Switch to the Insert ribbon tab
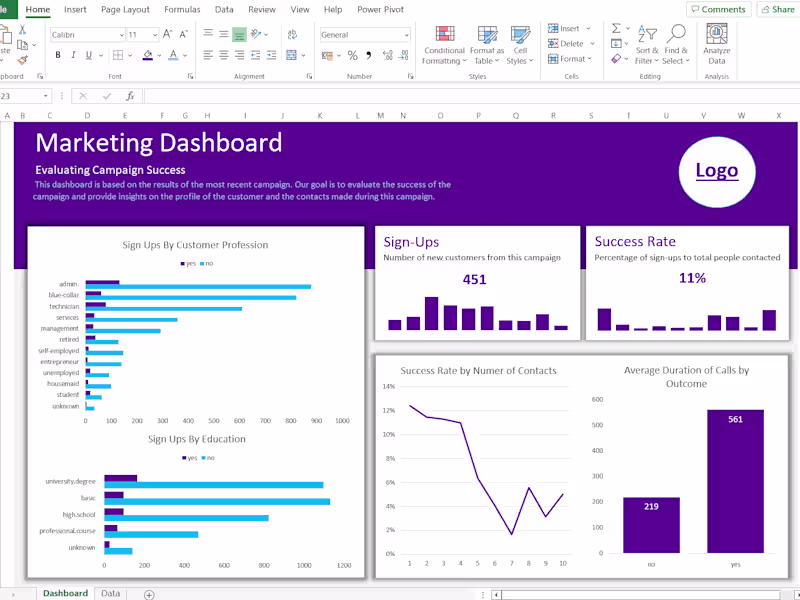 pos(75,9)
